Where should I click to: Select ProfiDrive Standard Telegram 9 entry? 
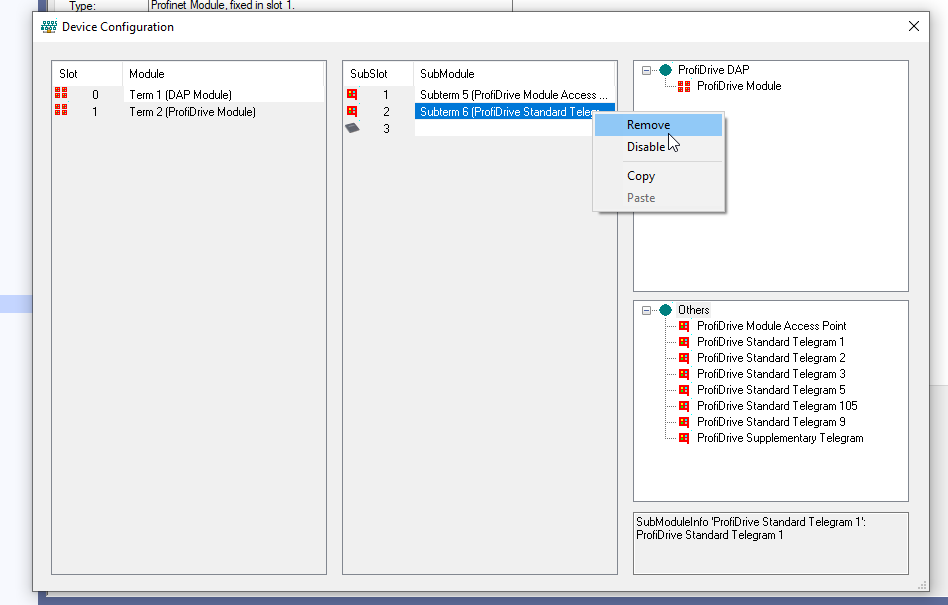click(771, 422)
